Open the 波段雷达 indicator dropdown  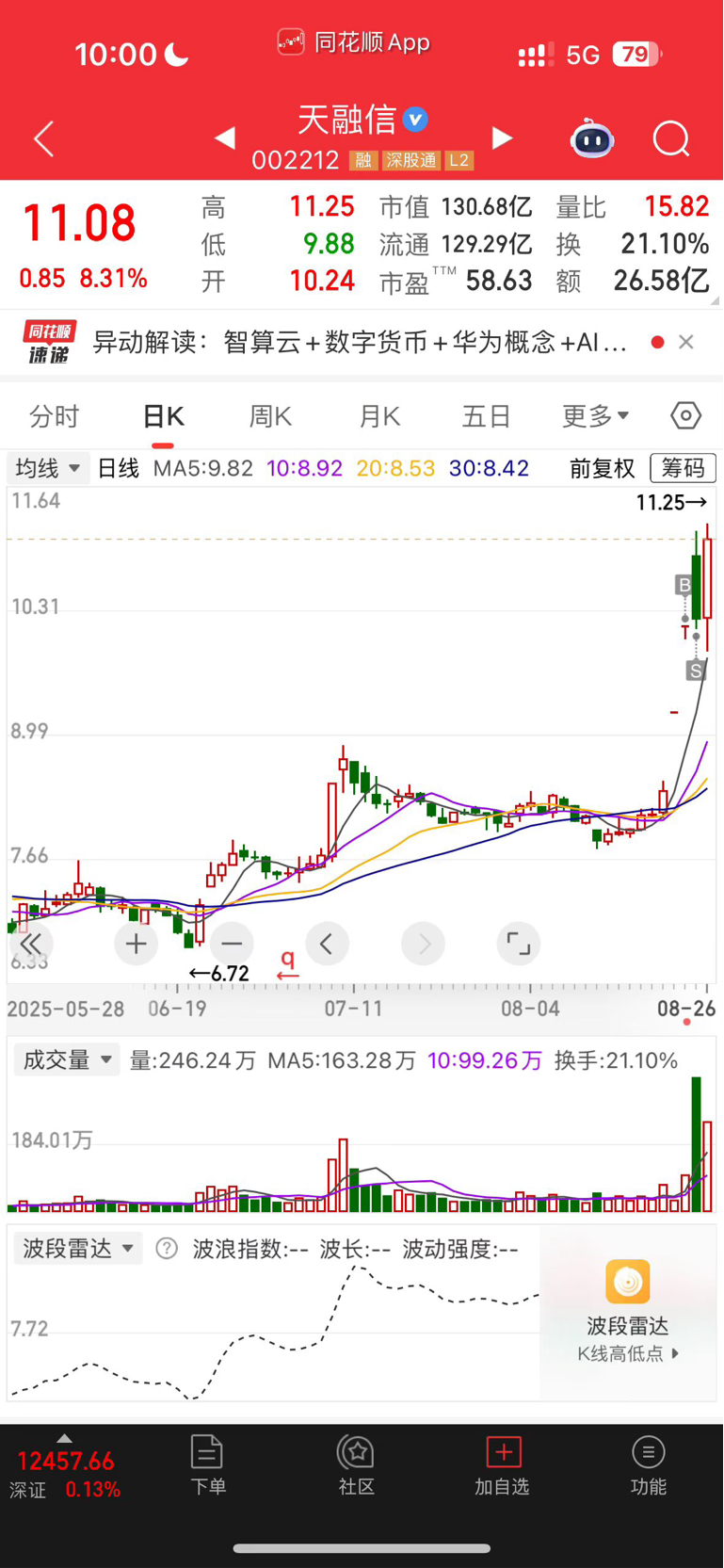(78, 1249)
